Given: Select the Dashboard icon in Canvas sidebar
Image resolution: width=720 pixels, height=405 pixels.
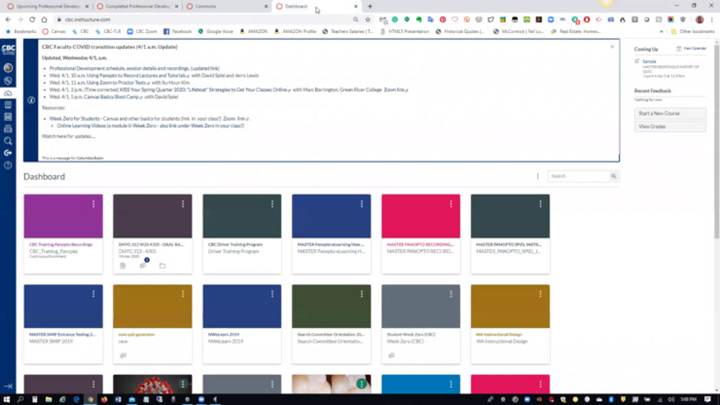Looking at the screenshot, I should click(8, 93).
